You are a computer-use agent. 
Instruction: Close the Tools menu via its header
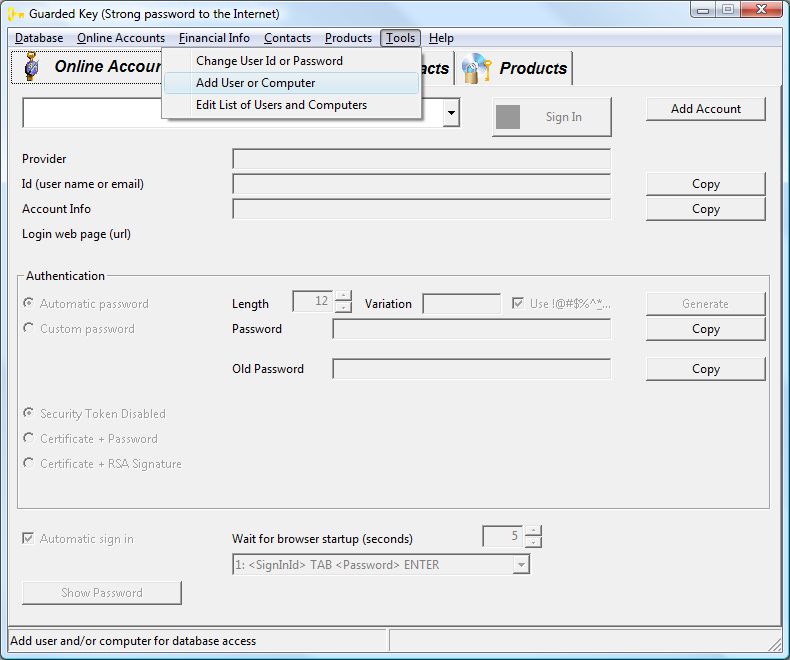point(401,38)
